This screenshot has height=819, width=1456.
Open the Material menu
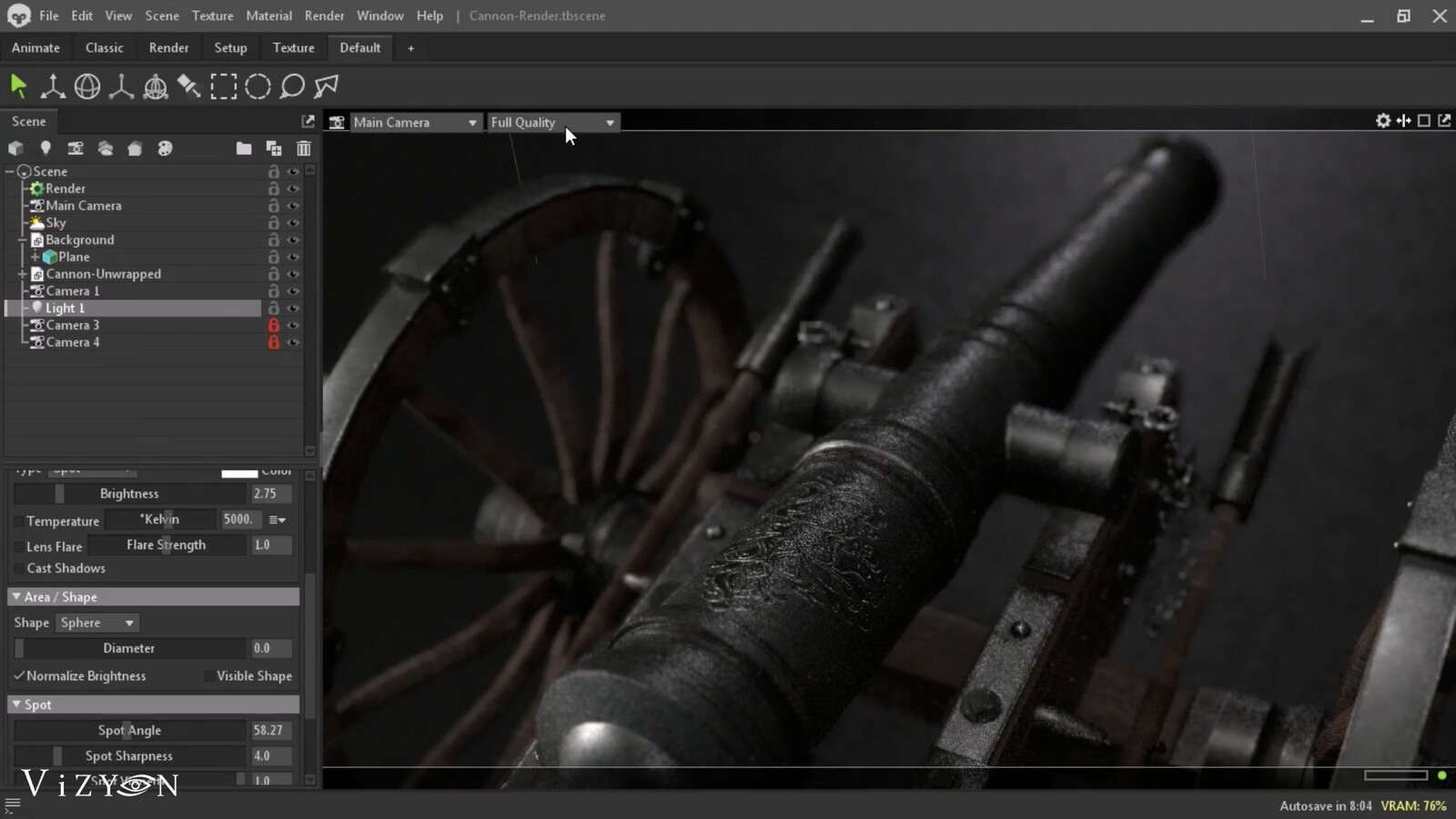click(268, 15)
